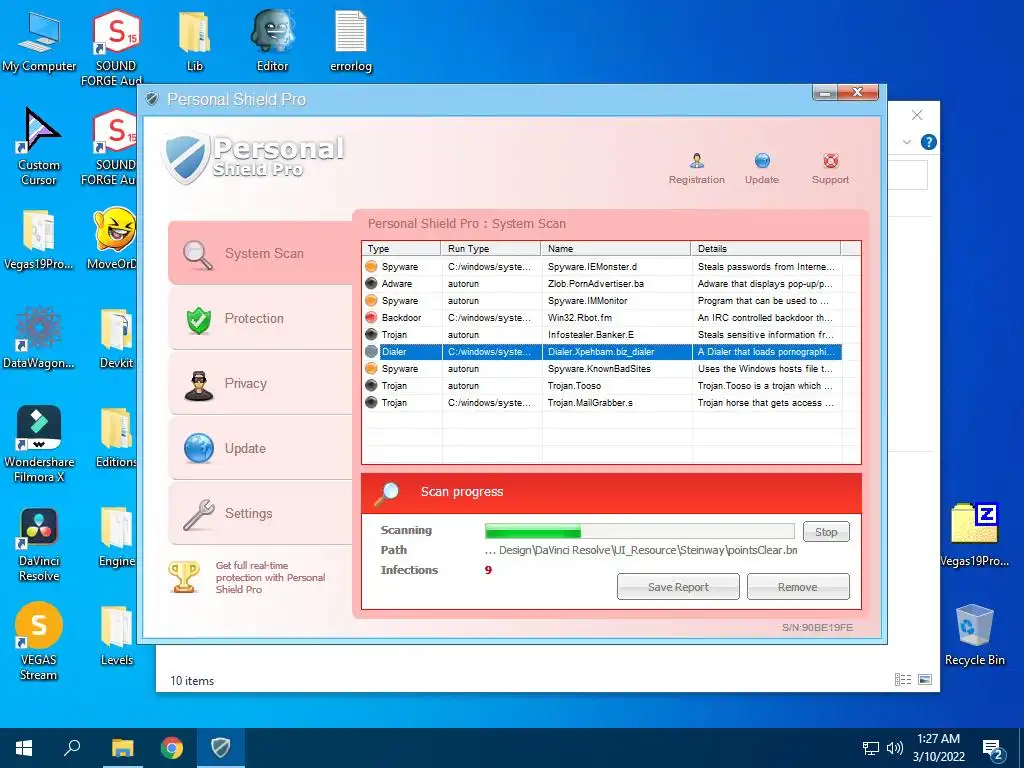Open the Lib folder on the desktop
This screenshot has width=1024, height=768.
point(195,42)
